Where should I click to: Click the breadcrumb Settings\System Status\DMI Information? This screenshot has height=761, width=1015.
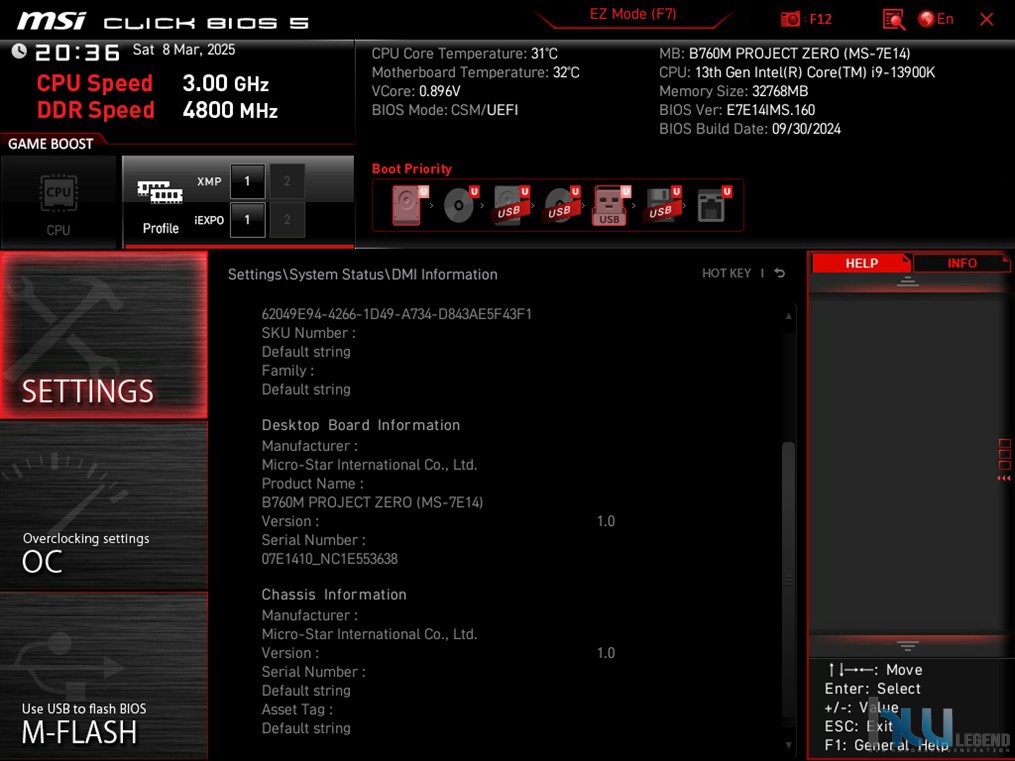tap(362, 274)
